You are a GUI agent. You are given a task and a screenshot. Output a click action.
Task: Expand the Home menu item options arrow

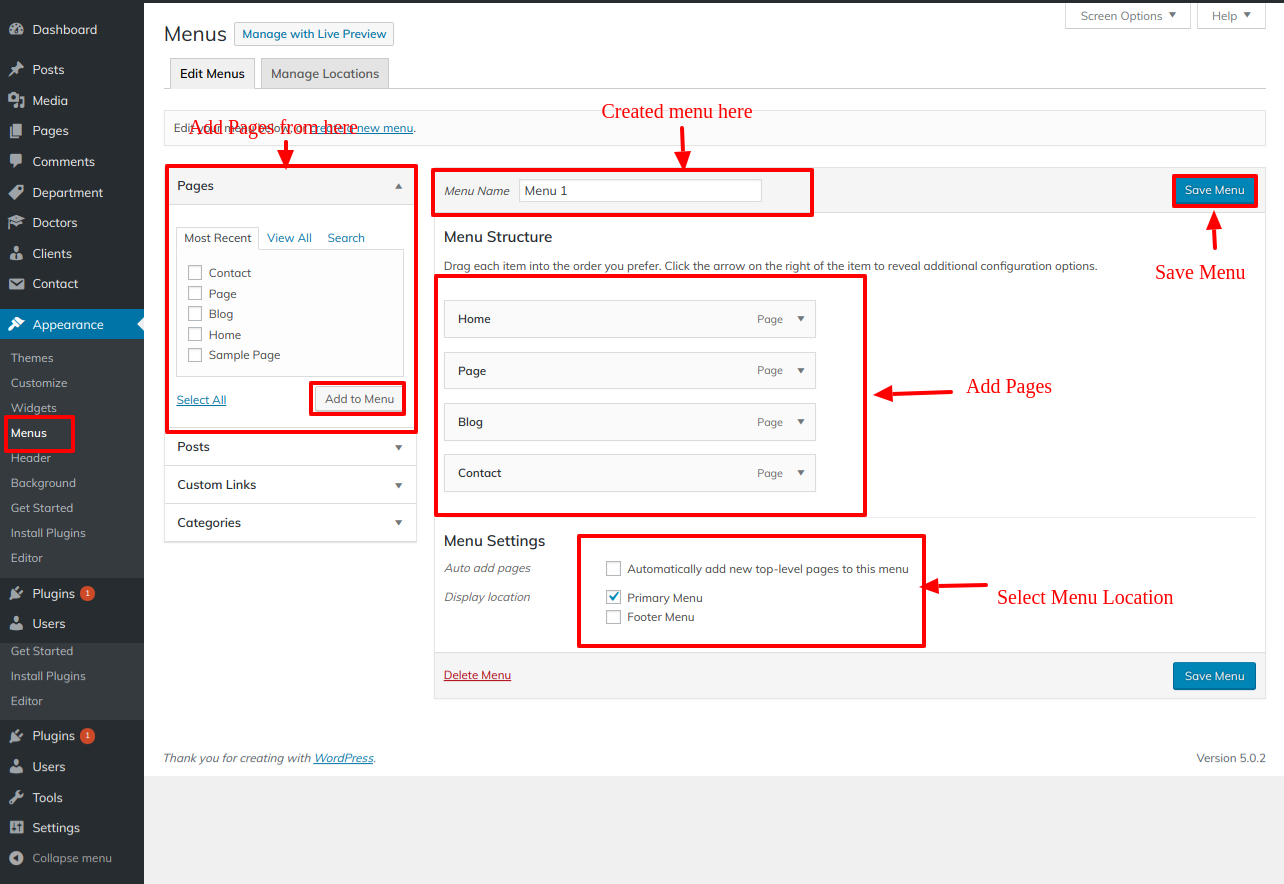coord(800,319)
